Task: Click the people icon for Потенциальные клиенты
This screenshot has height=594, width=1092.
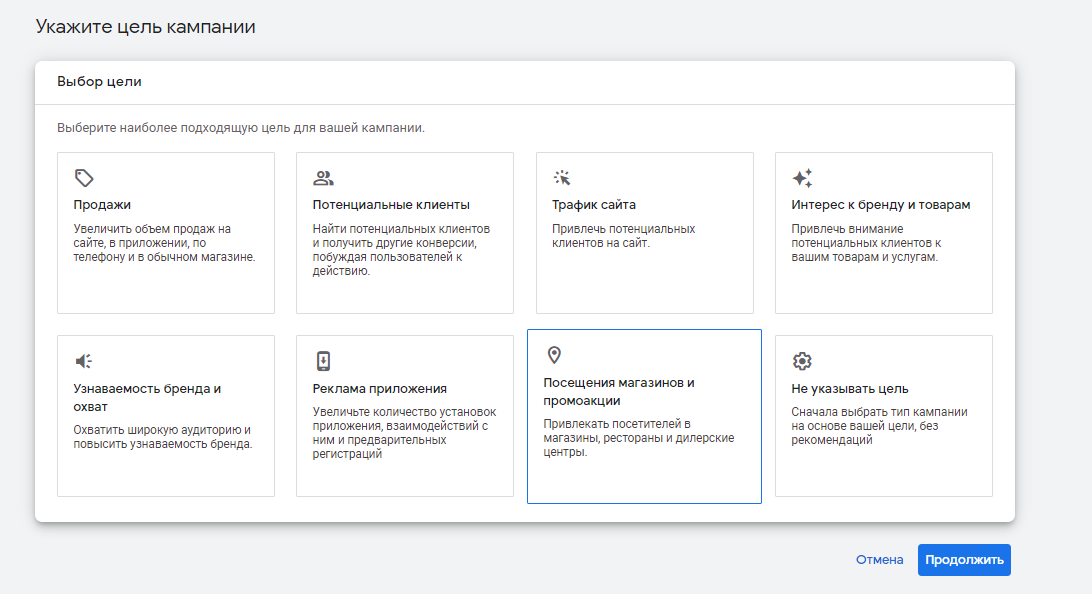Action: (323, 178)
